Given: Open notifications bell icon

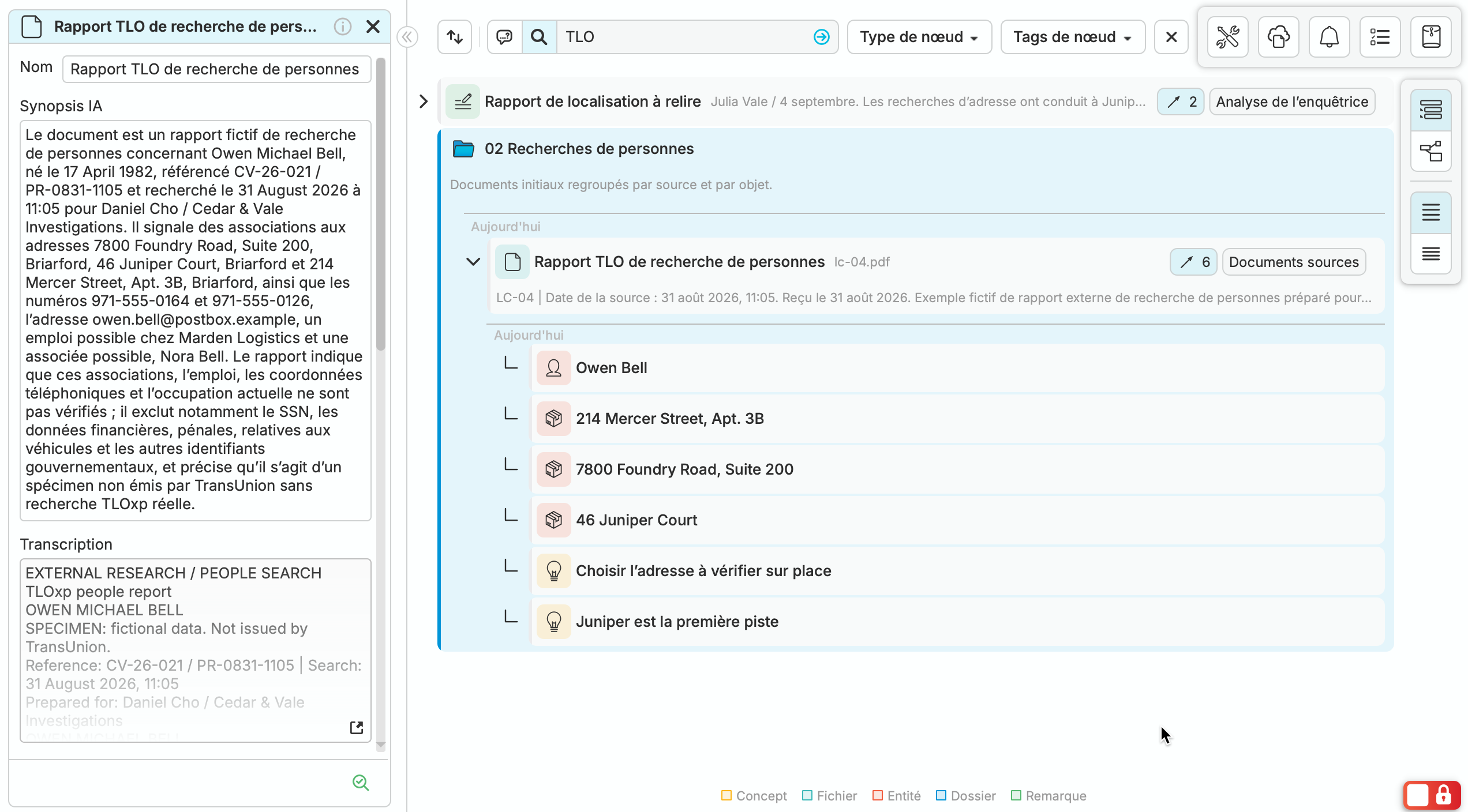Looking at the screenshot, I should 1329,37.
